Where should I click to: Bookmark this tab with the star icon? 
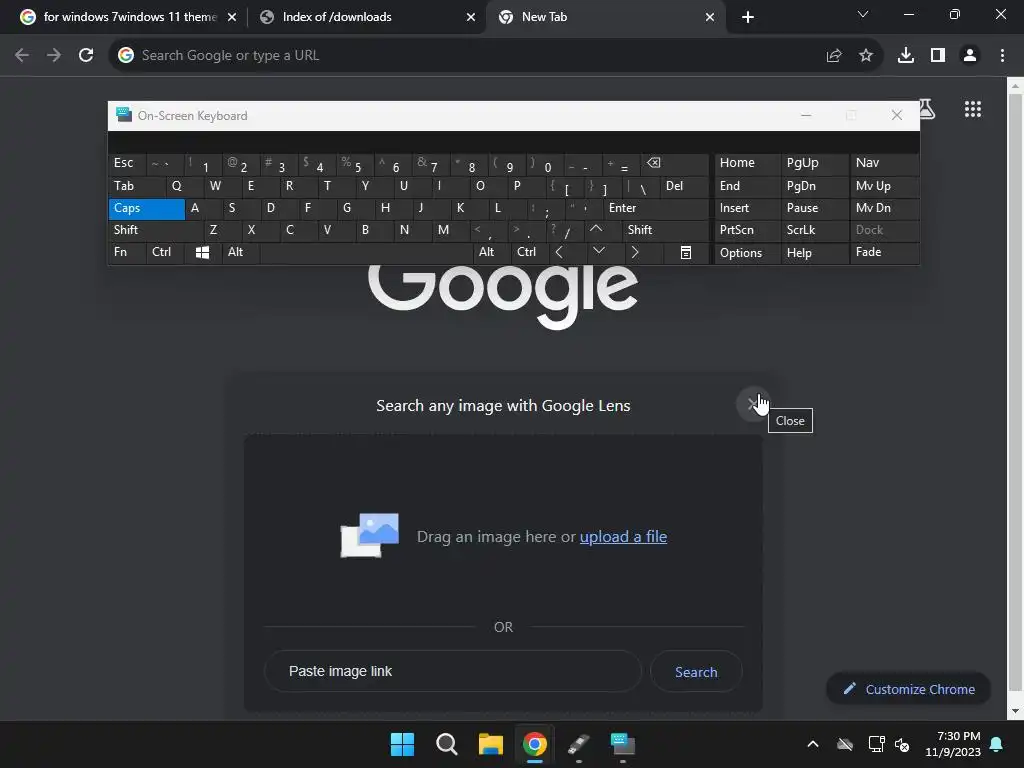coord(866,56)
